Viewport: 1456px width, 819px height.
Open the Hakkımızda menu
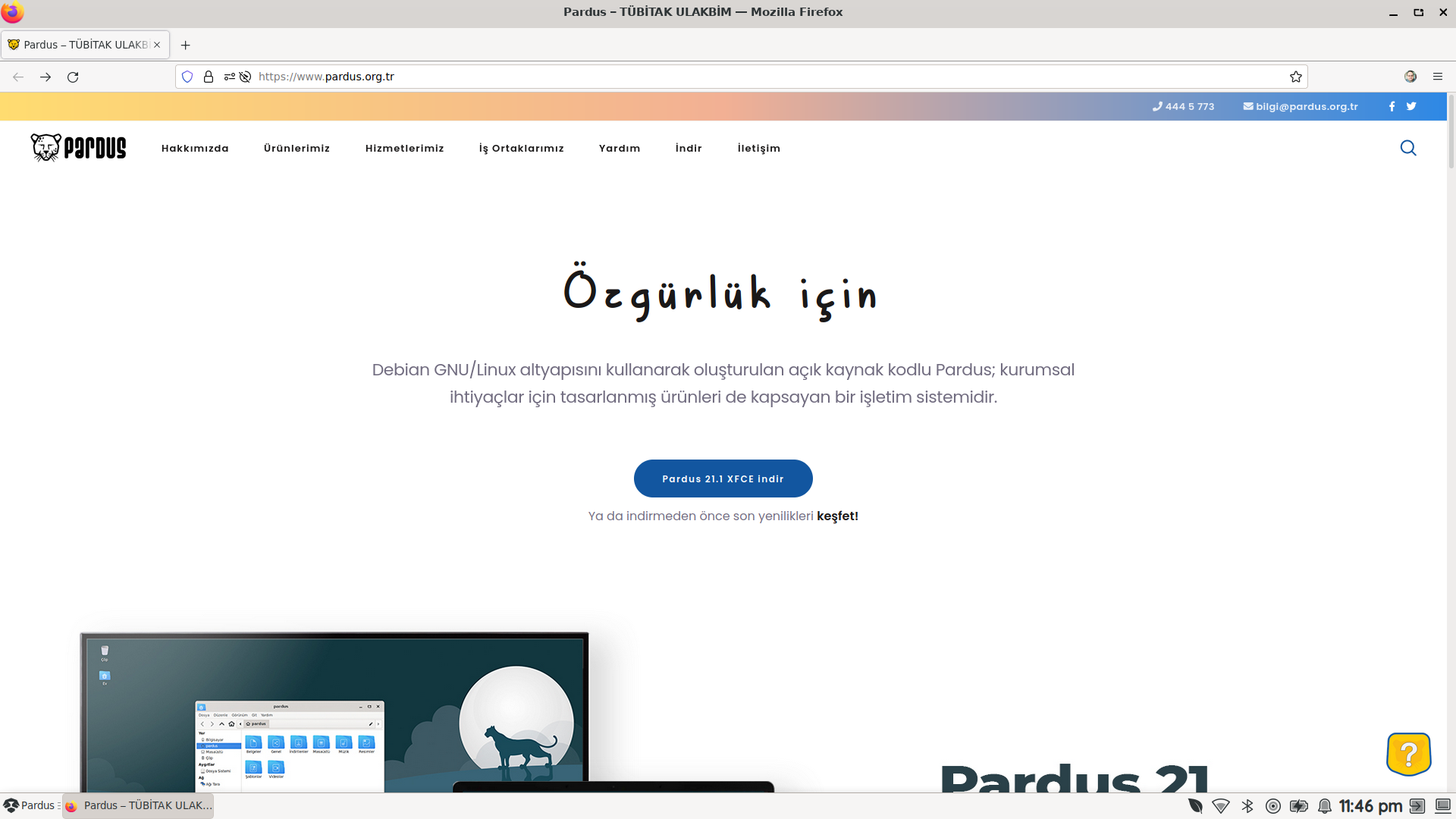coord(195,148)
